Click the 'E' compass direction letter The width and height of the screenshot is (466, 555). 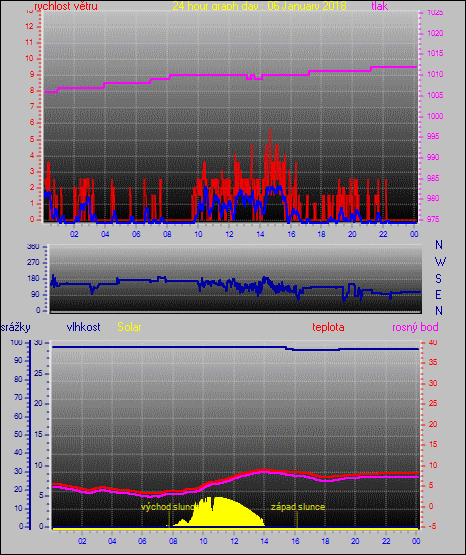click(439, 294)
